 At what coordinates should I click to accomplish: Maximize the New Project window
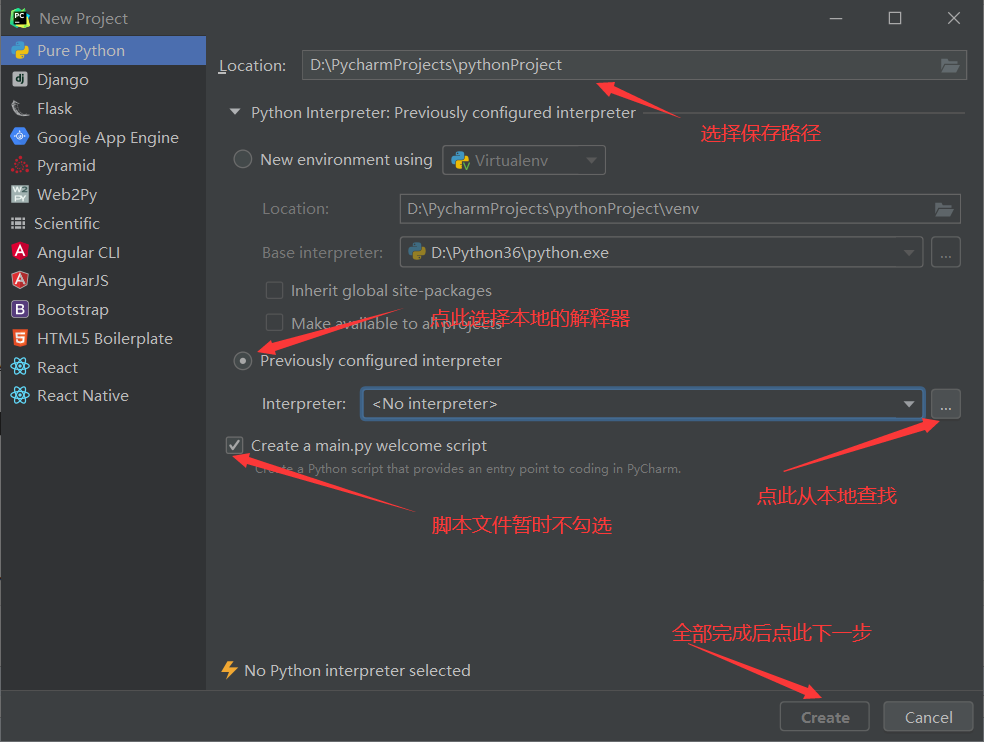895,18
